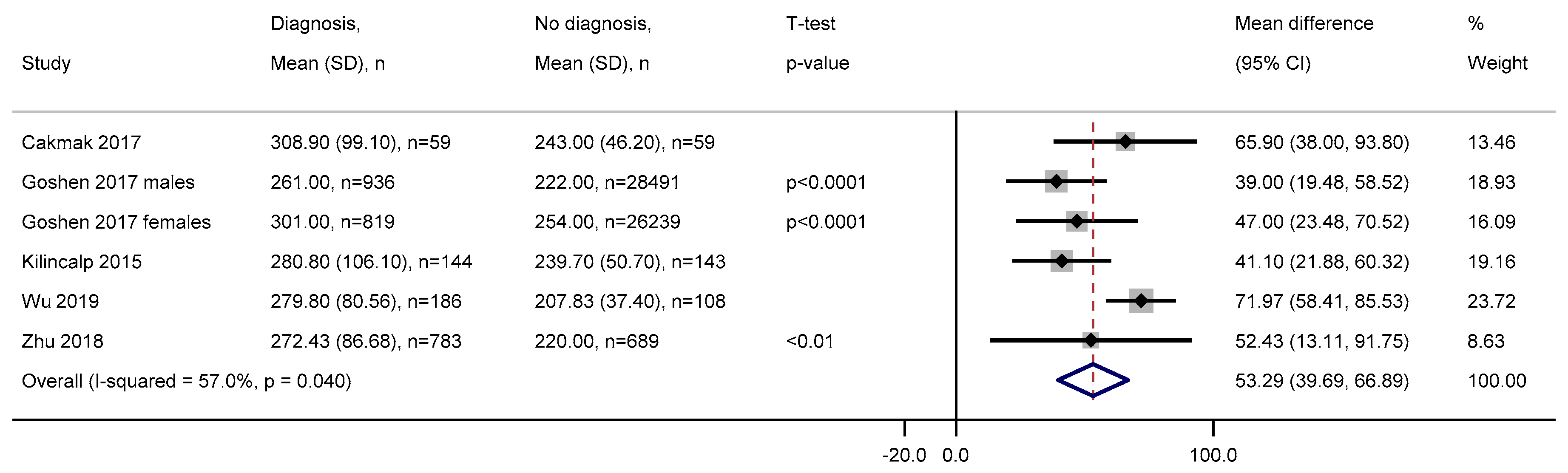Image resolution: width=1568 pixels, height=473 pixels.
Task: Click the Overall I-squared heterogeneity text
Action: pos(186,381)
